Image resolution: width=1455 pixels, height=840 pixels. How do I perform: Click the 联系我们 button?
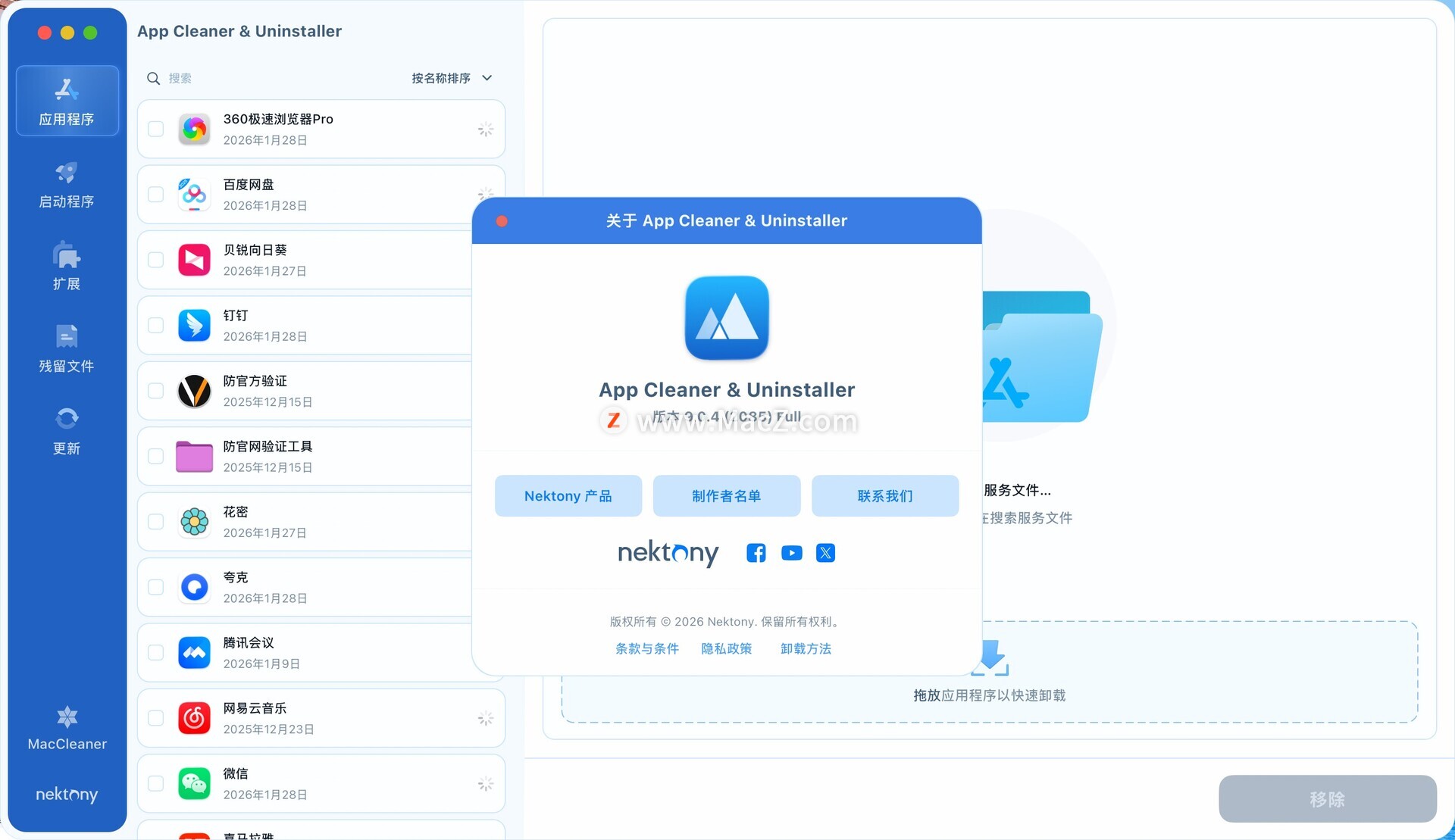(884, 496)
